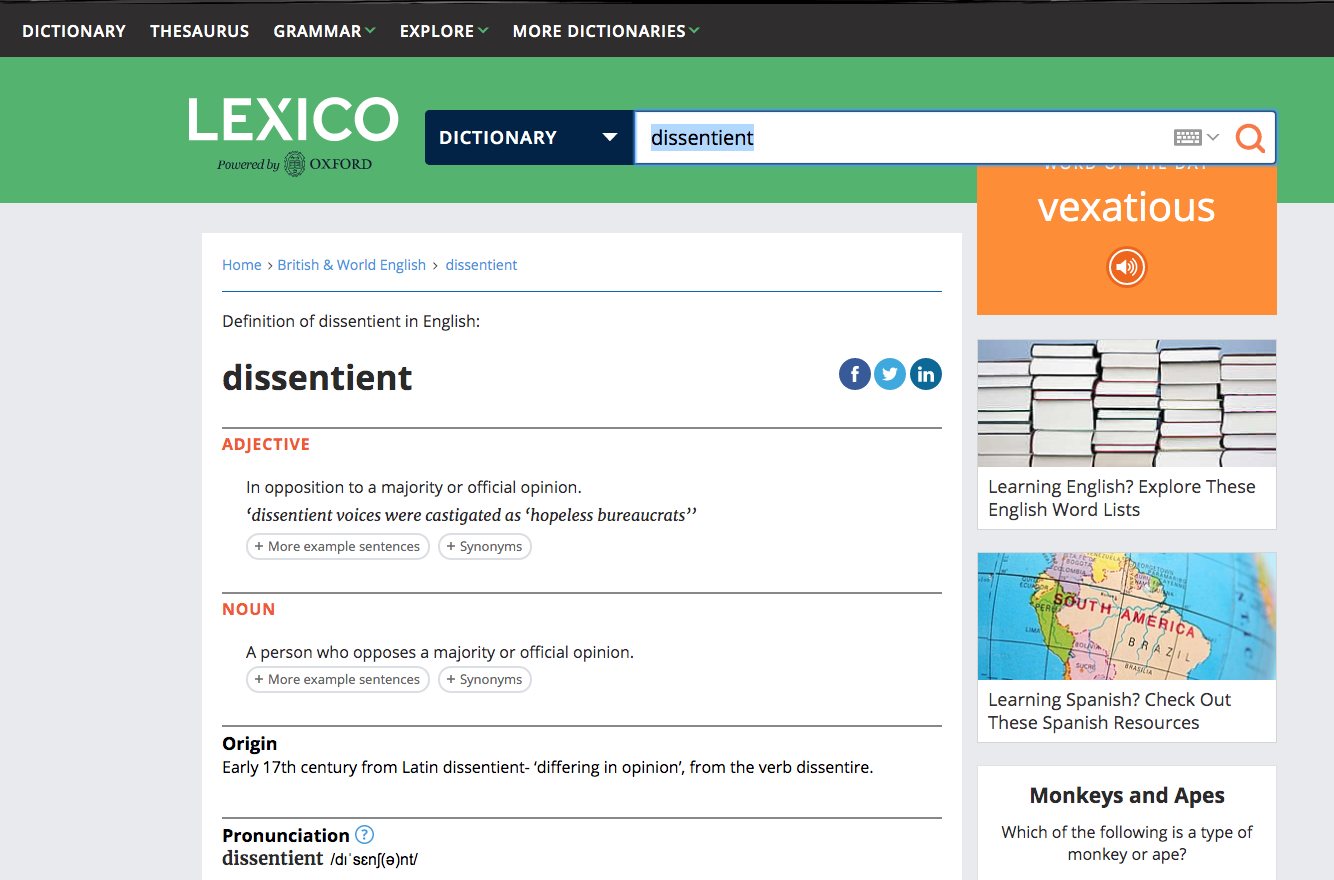Open the word of the day vexatious
The image size is (1334, 880).
click(x=1127, y=207)
